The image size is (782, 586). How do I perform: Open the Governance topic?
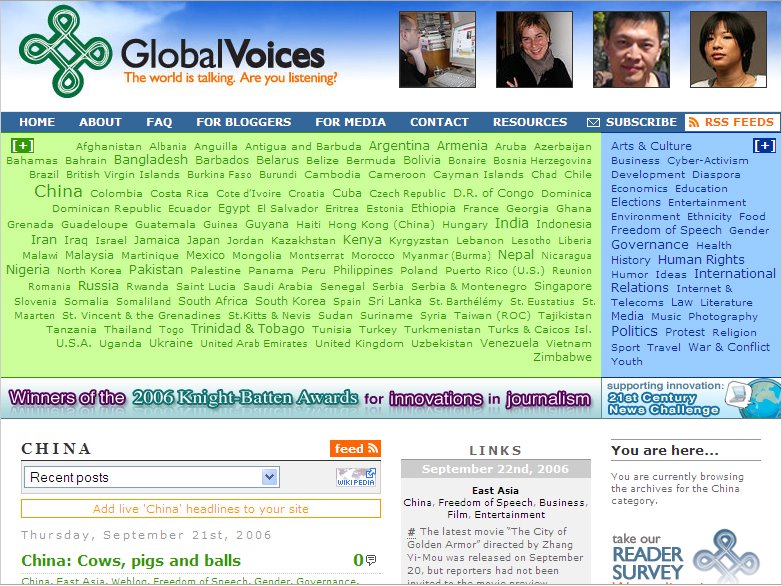point(650,244)
